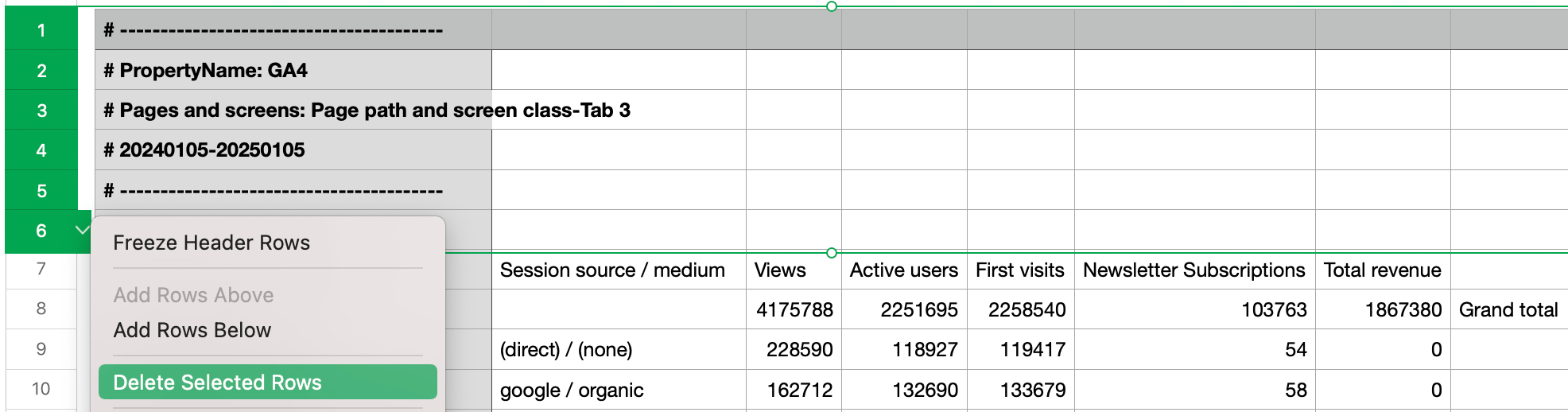
Task: Select row header 8
Action: coord(41,309)
